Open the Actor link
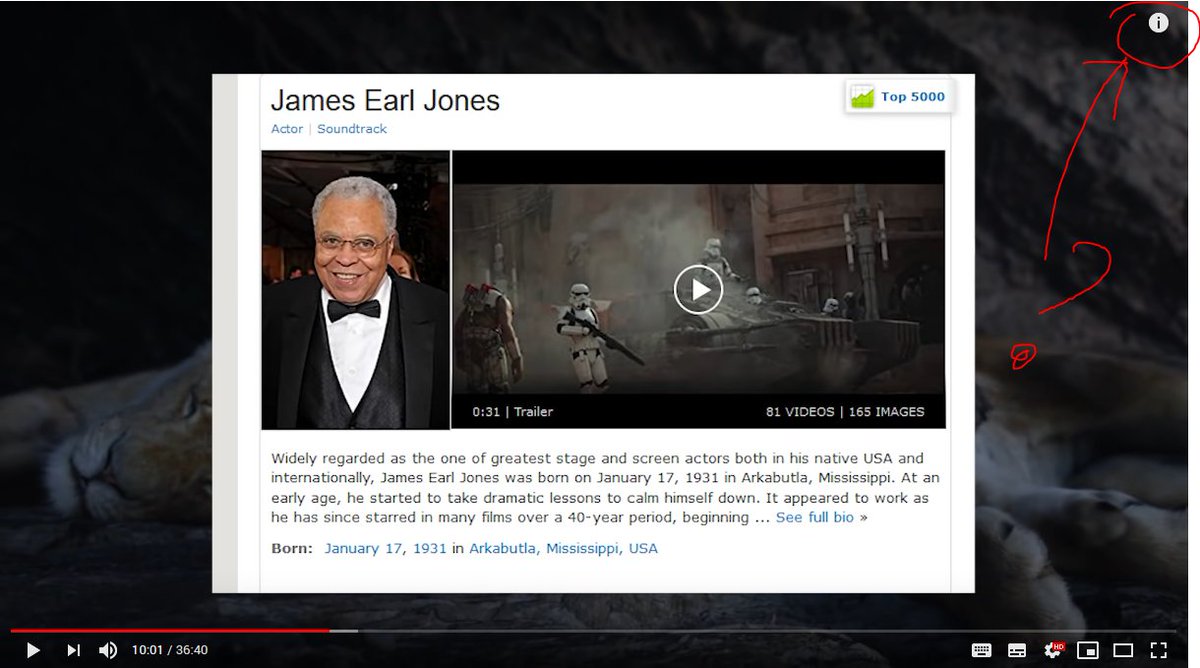This screenshot has width=1200, height=668. (287, 129)
